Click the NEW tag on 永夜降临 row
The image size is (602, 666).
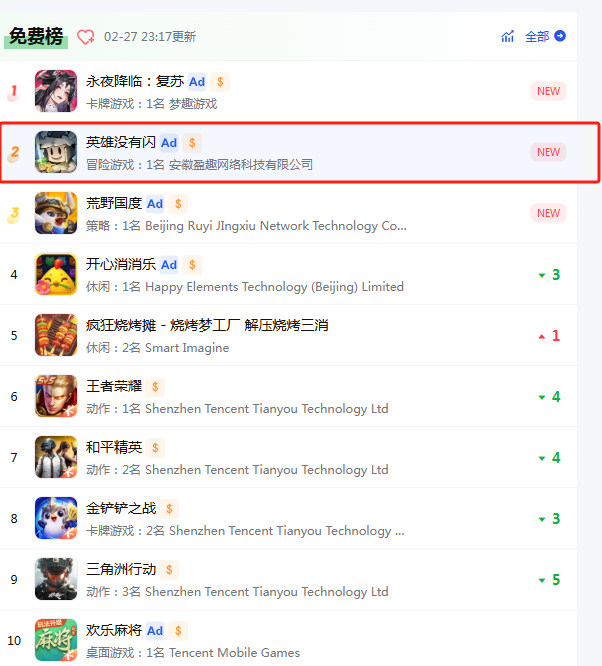(548, 91)
